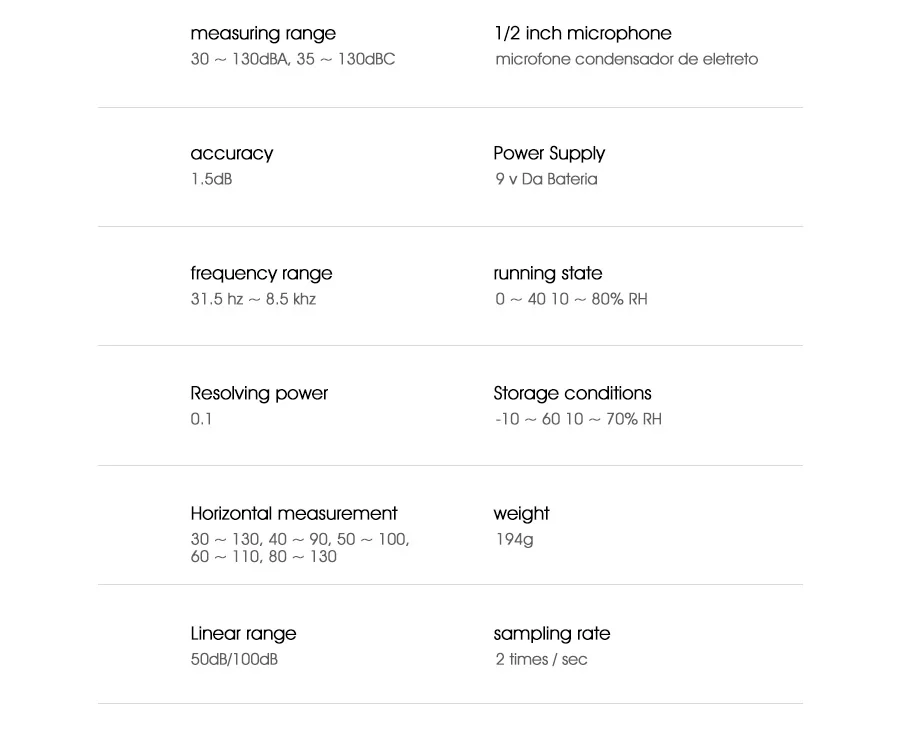Select the 0 ~ 40 10 ~ 80% RH value
Screen dimensions: 900x731
pyautogui.click(x=571, y=299)
